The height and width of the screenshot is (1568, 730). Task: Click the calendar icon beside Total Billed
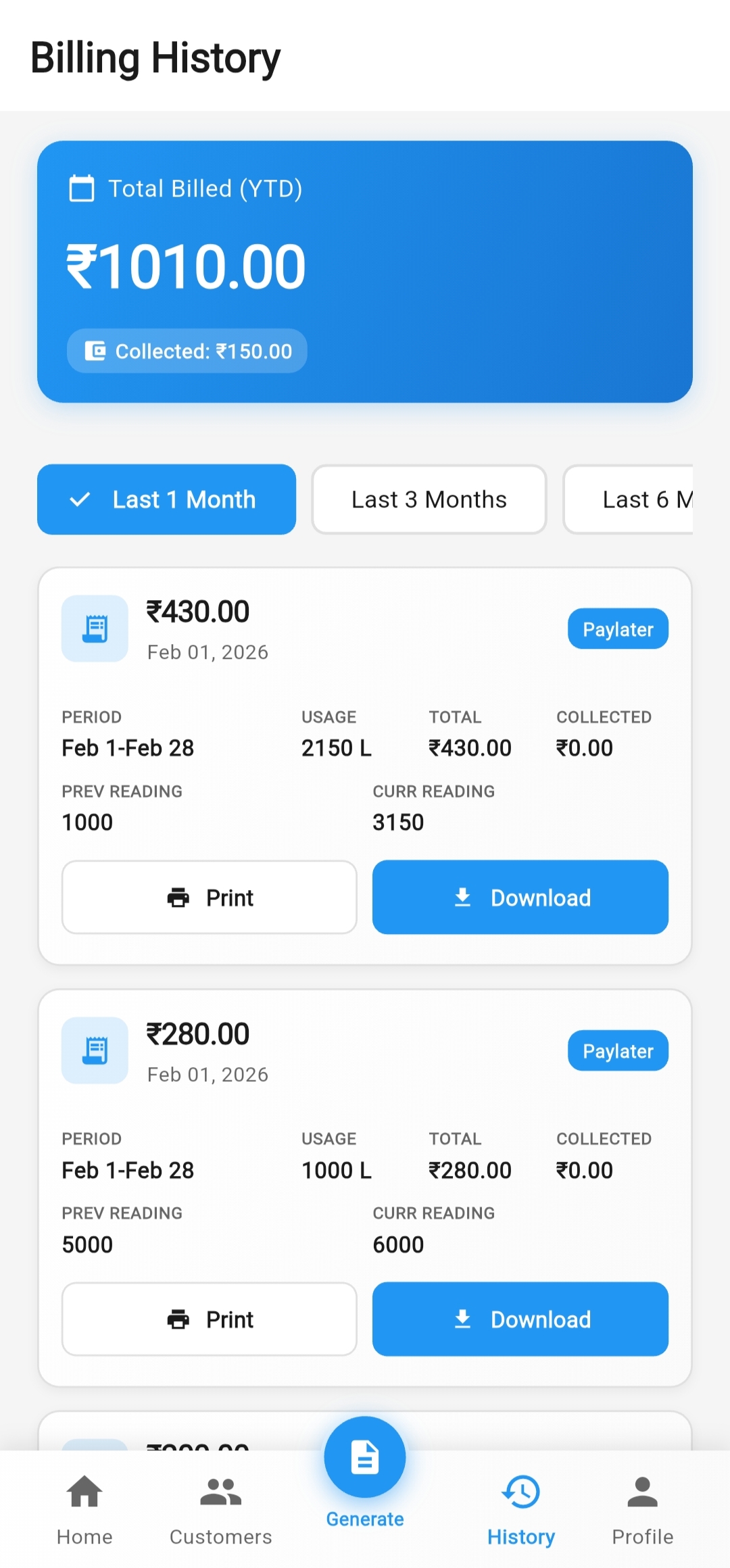click(82, 189)
